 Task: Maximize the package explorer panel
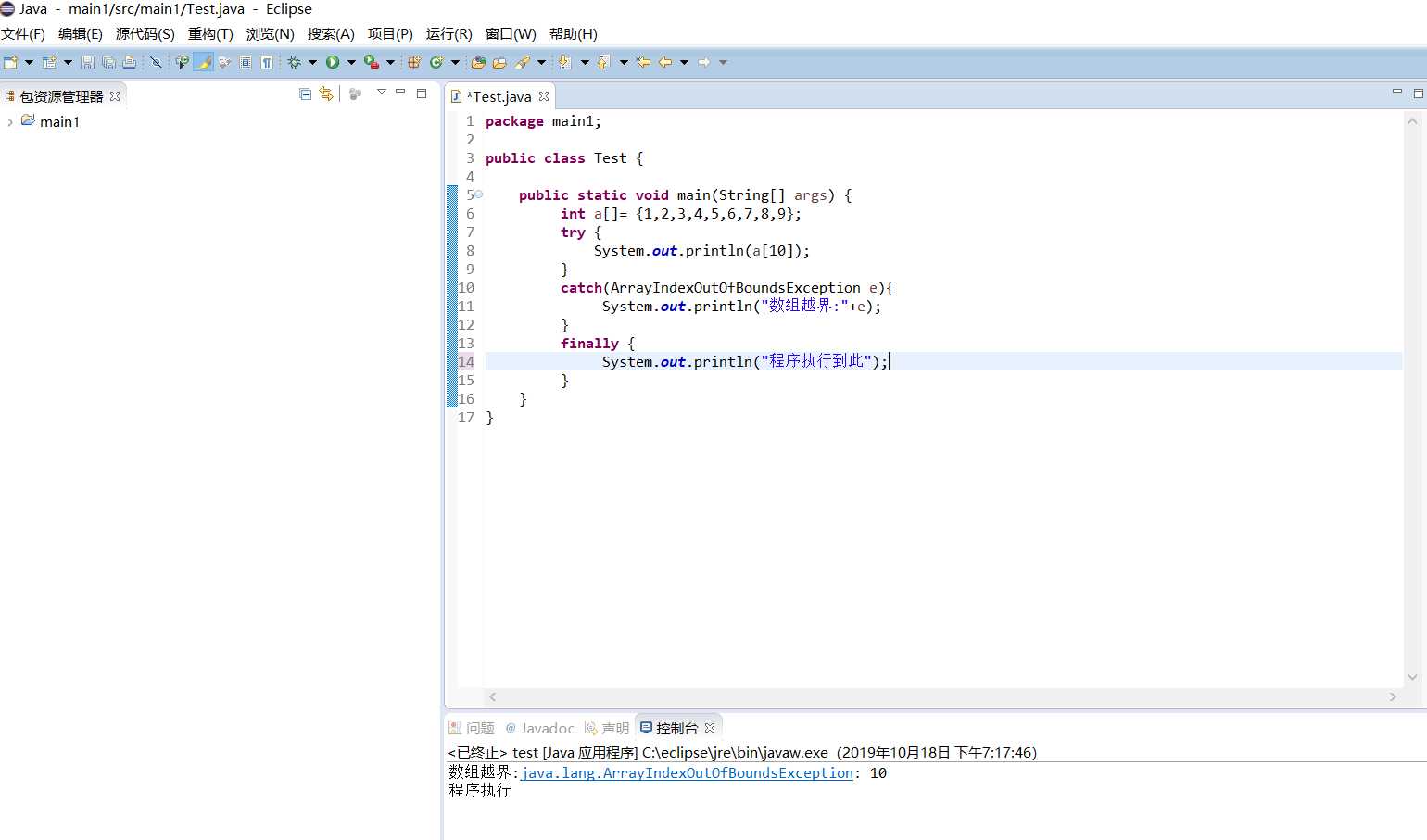coord(422,93)
